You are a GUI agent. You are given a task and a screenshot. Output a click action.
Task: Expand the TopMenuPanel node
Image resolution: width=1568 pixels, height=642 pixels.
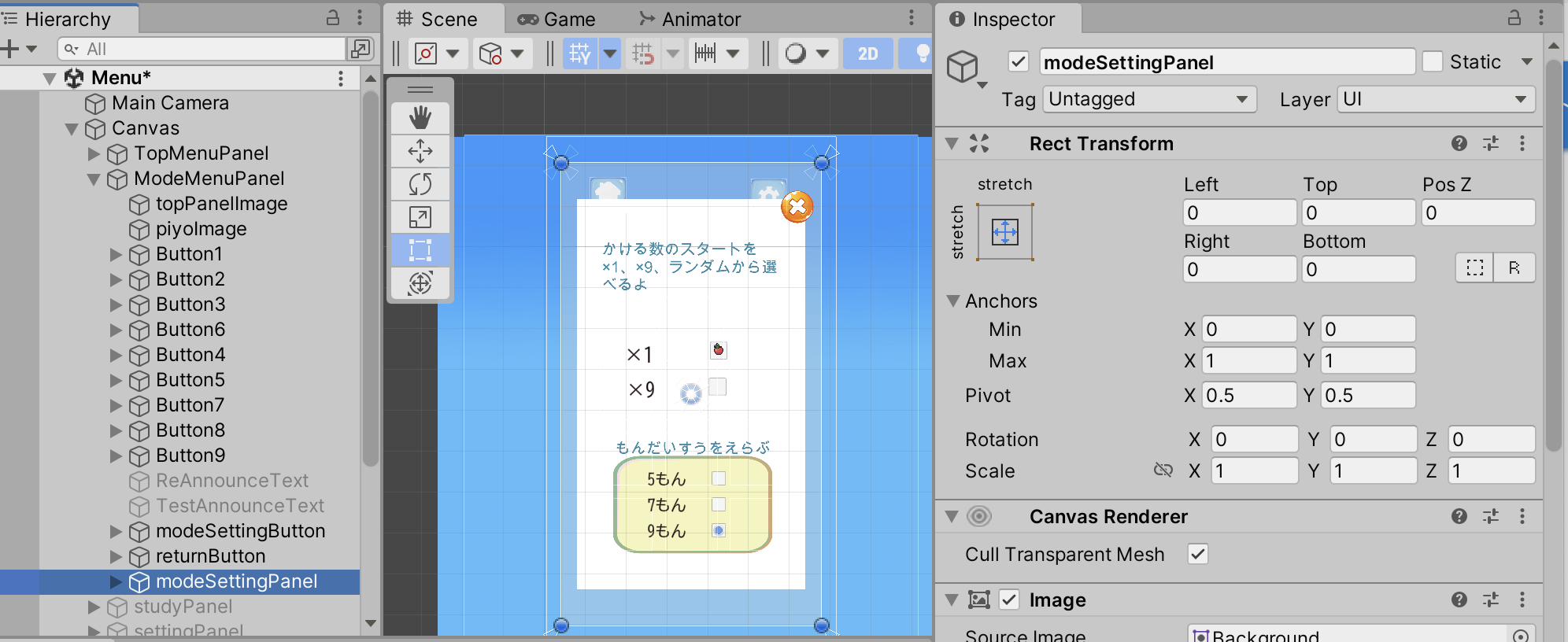click(x=94, y=153)
